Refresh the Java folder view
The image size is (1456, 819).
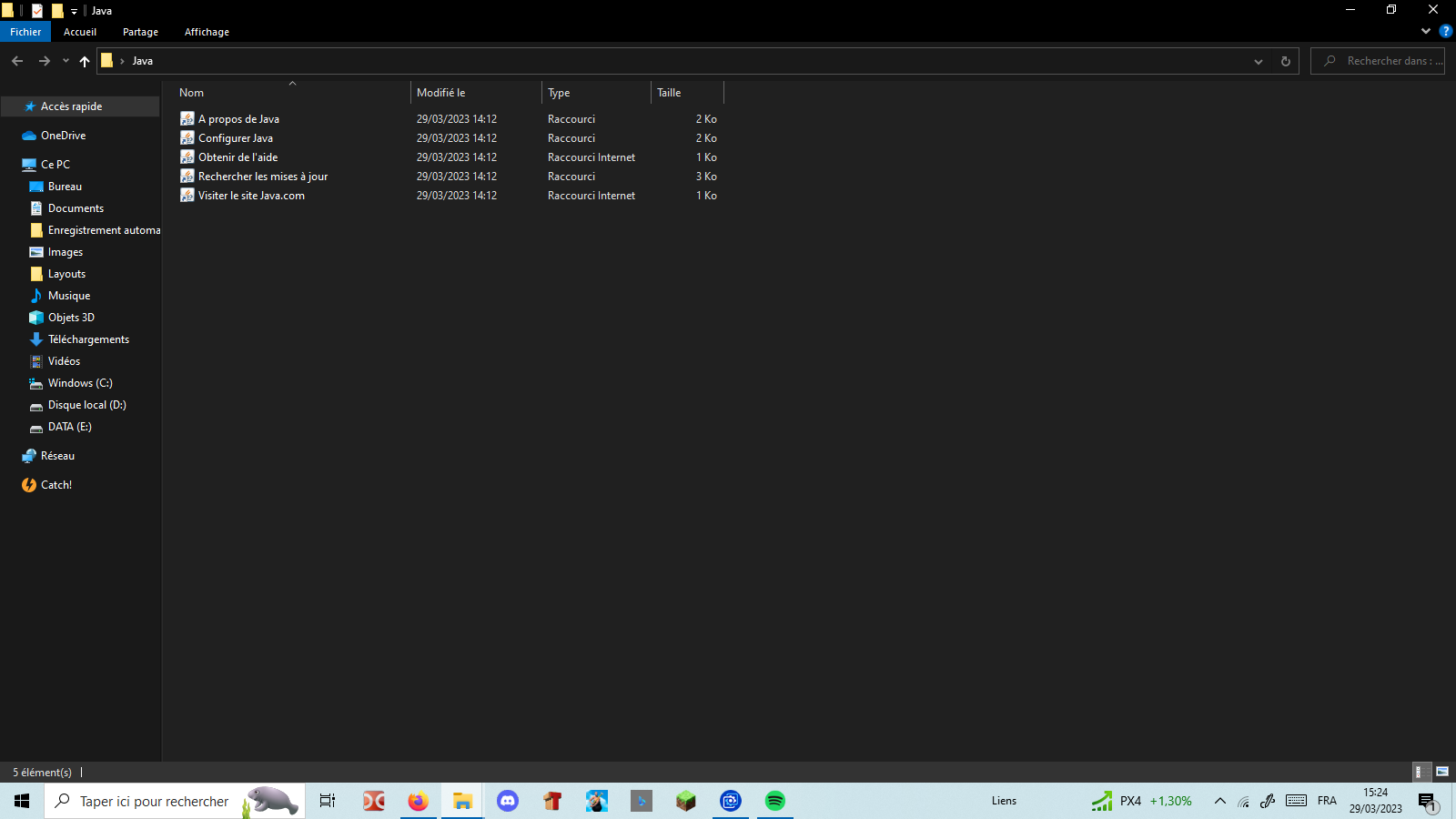coord(1285,61)
